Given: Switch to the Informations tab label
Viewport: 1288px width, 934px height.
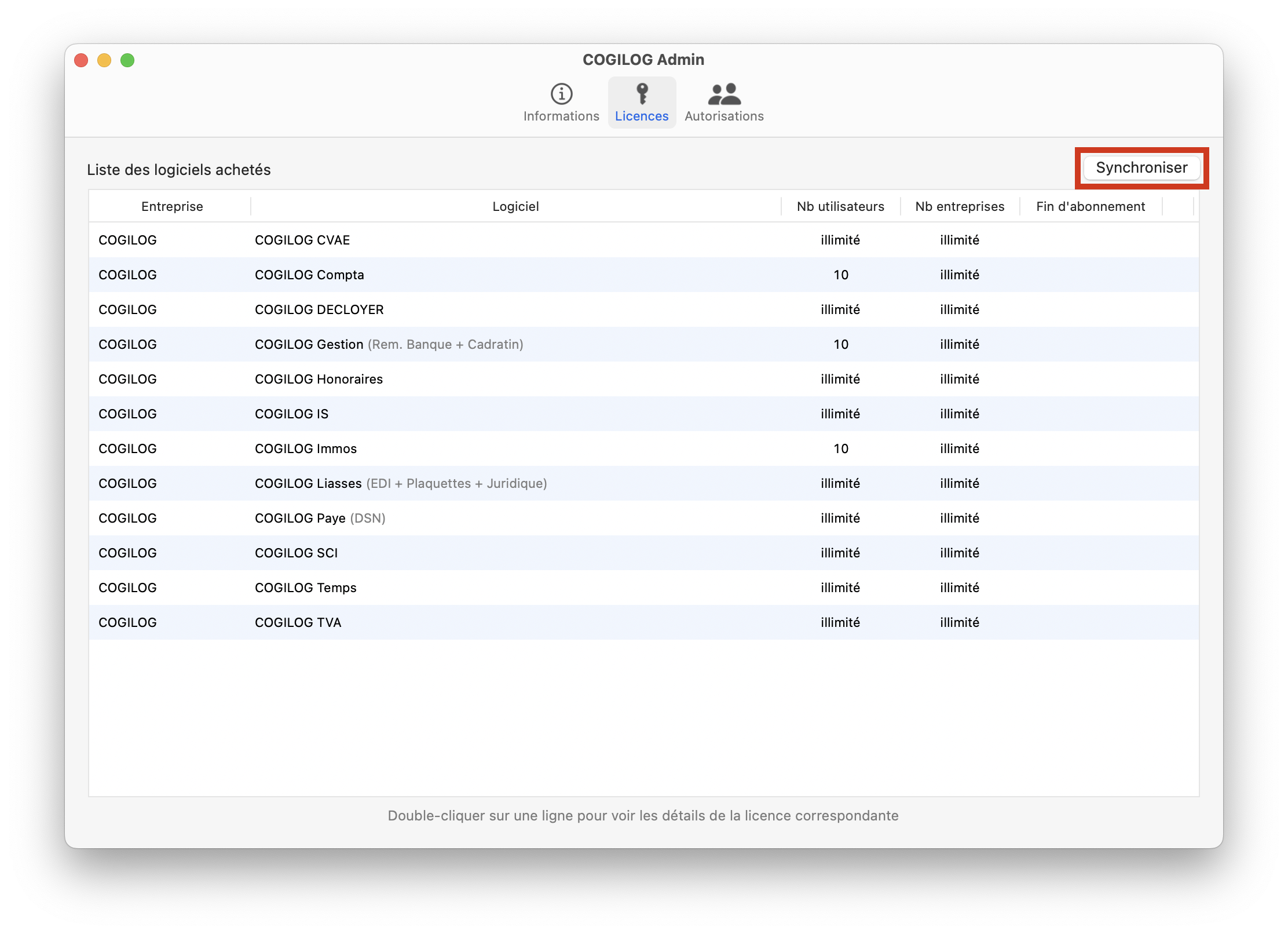Looking at the screenshot, I should click(x=561, y=116).
